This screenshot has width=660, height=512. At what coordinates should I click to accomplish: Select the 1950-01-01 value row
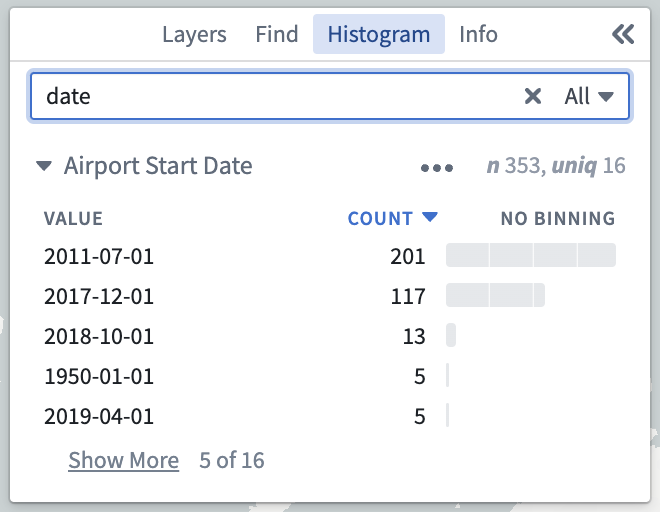(x=330, y=376)
